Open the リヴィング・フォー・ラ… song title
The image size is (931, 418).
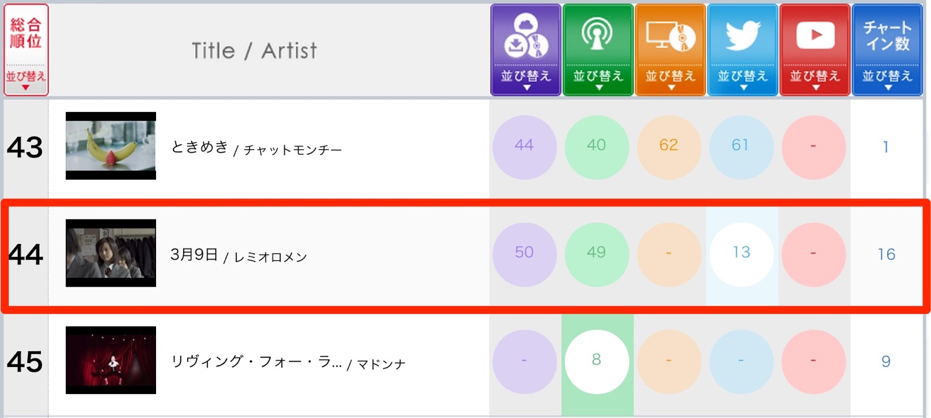(x=256, y=362)
